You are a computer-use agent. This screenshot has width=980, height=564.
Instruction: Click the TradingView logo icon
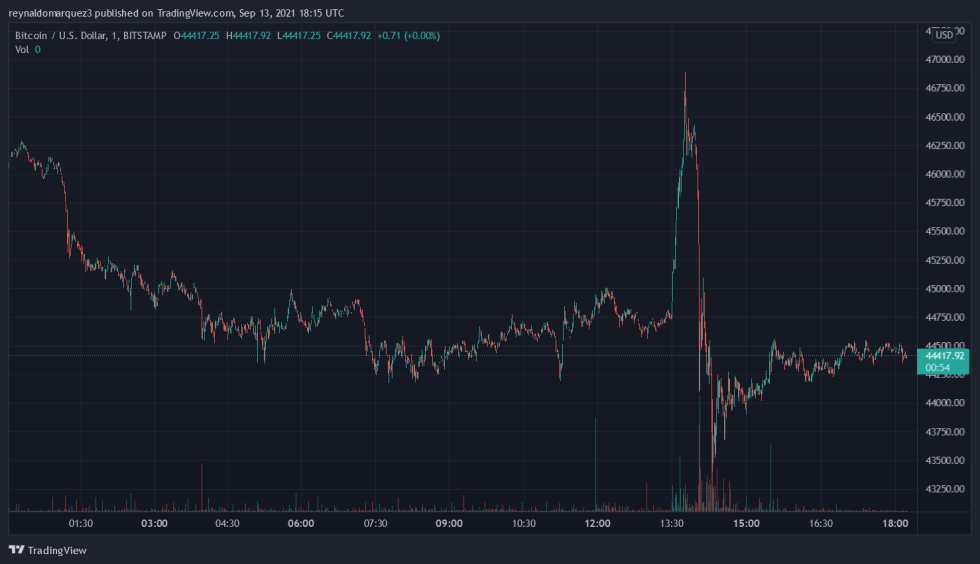click(16, 550)
